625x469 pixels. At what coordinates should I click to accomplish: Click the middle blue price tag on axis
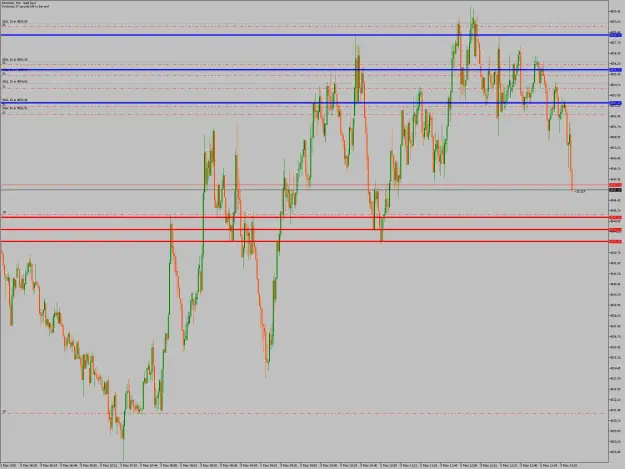(615, 70)
